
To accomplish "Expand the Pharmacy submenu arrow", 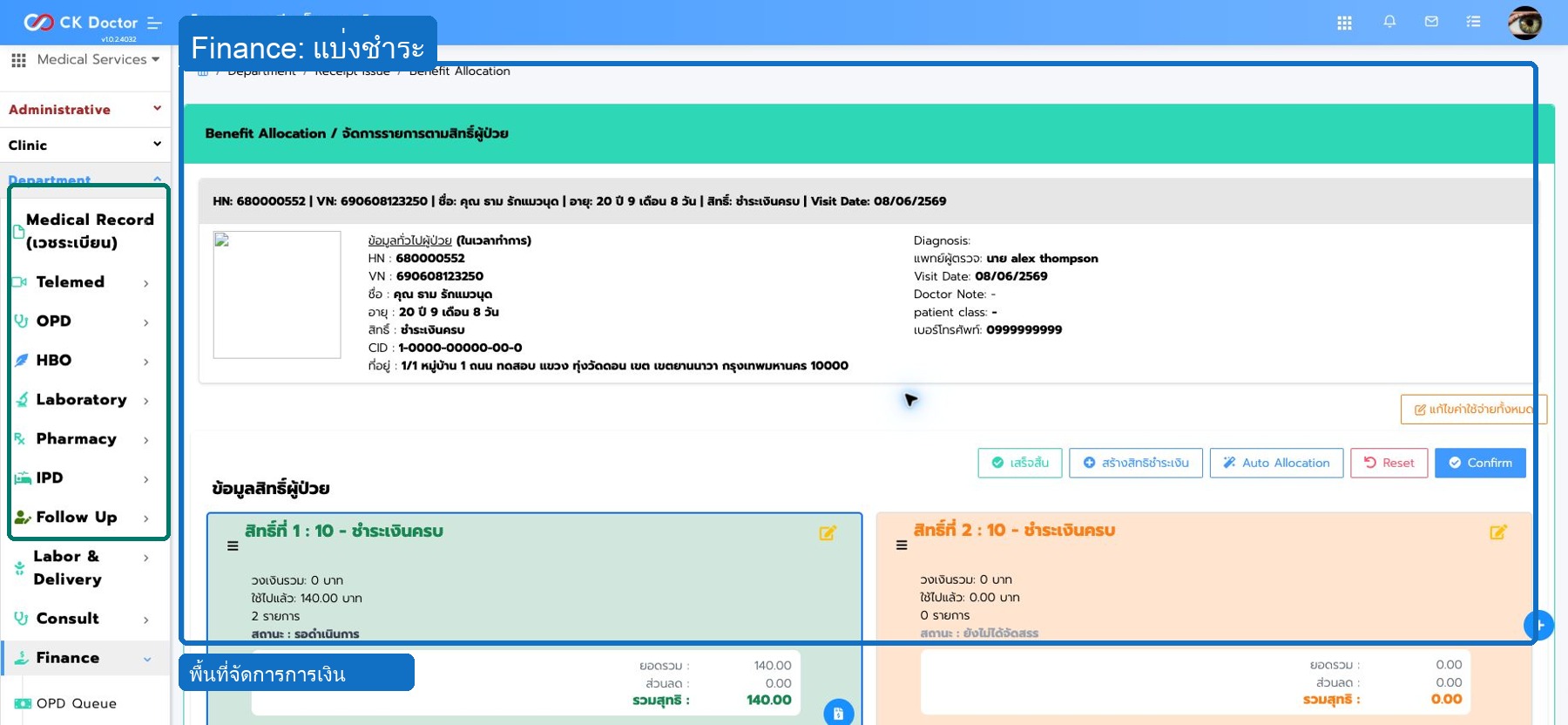I will pos(145,440).
